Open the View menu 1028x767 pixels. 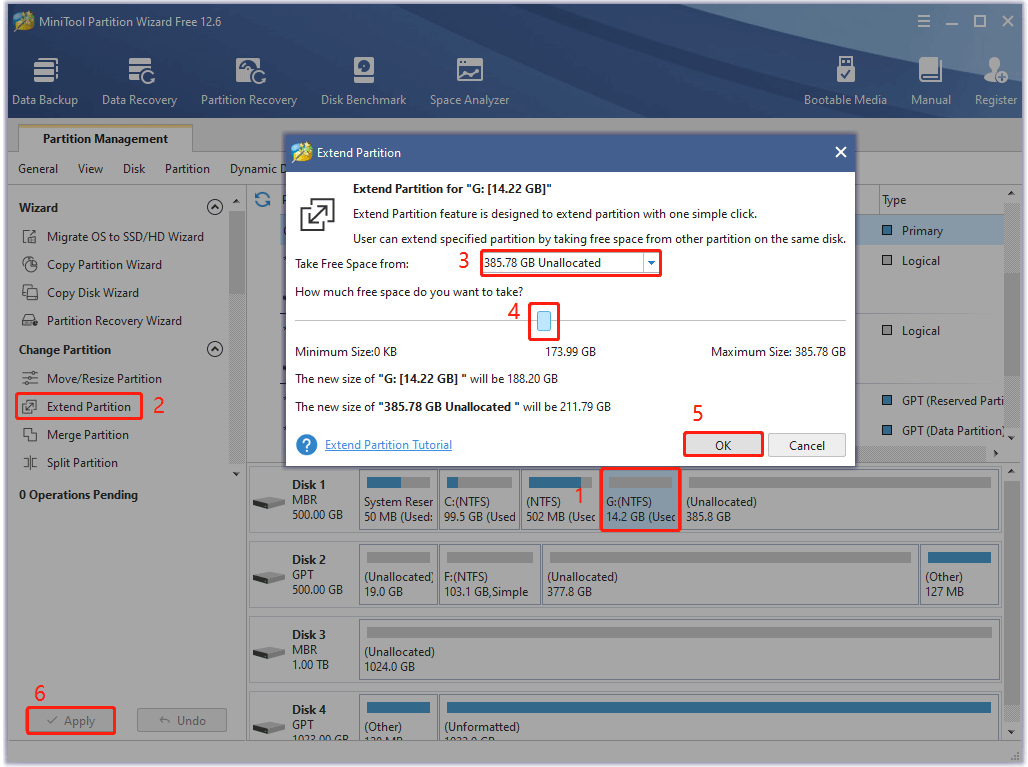click(x=90, y=168)
